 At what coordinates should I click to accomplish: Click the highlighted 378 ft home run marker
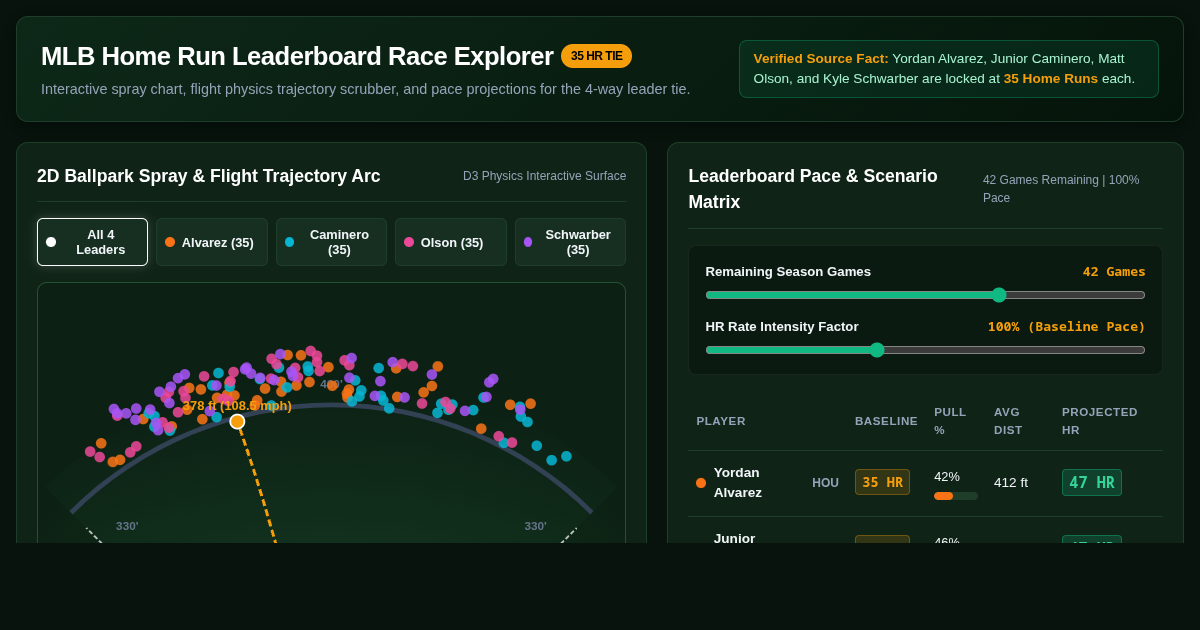click(237, 422)
